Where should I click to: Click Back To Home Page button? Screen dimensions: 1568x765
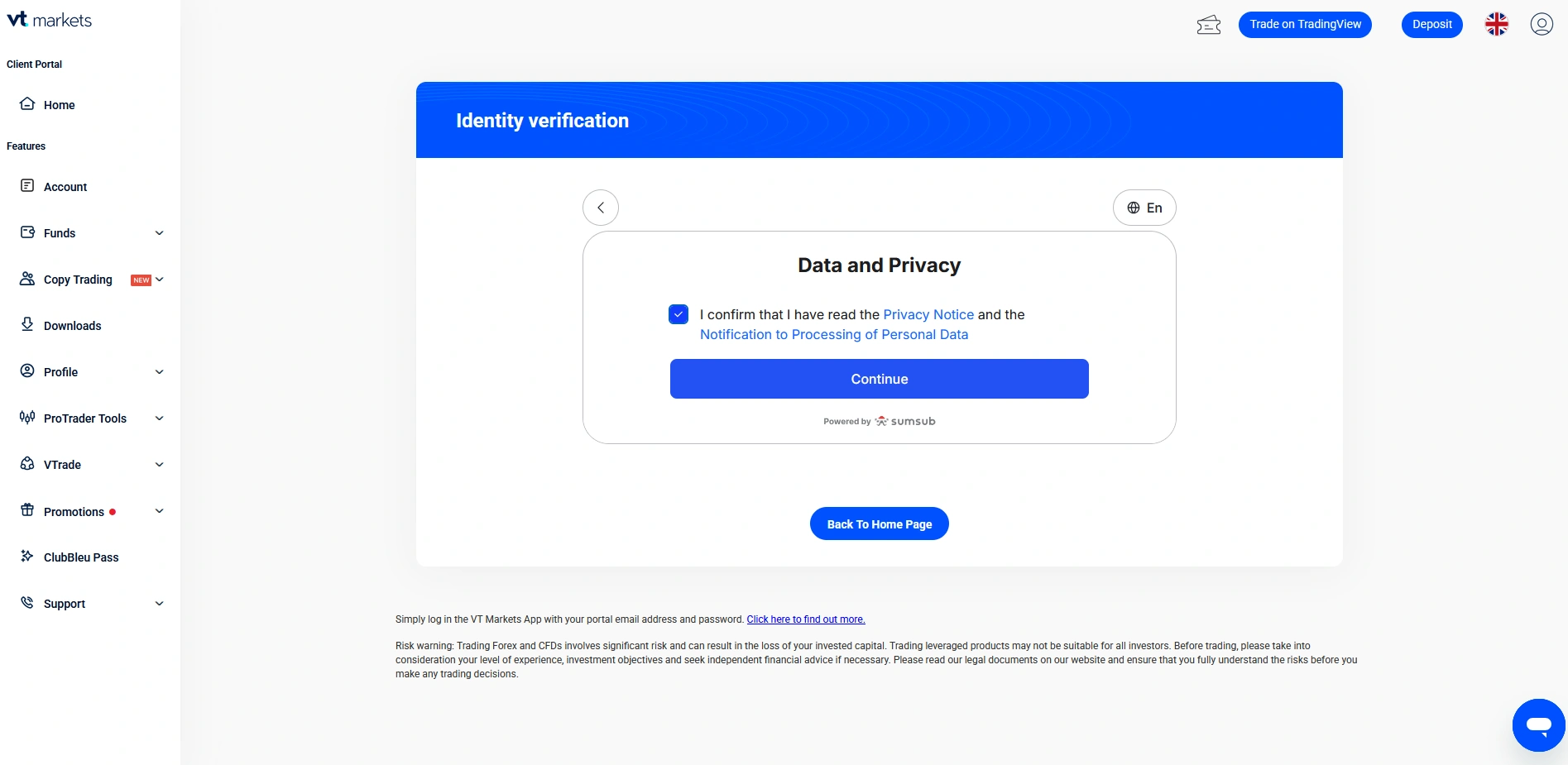click(879, 524)
